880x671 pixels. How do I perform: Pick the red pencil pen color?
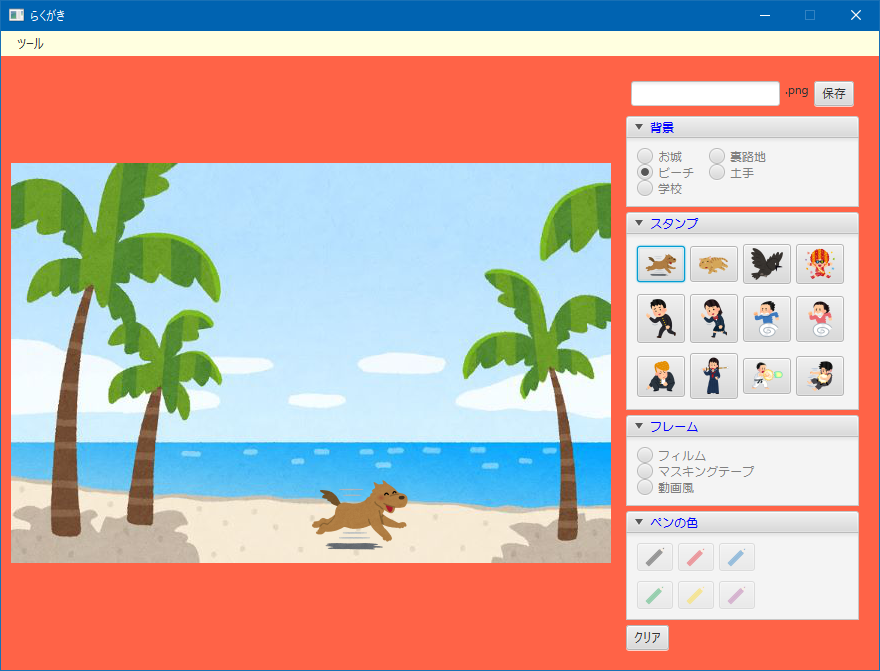pyautogui.click(x=696, y=557)
